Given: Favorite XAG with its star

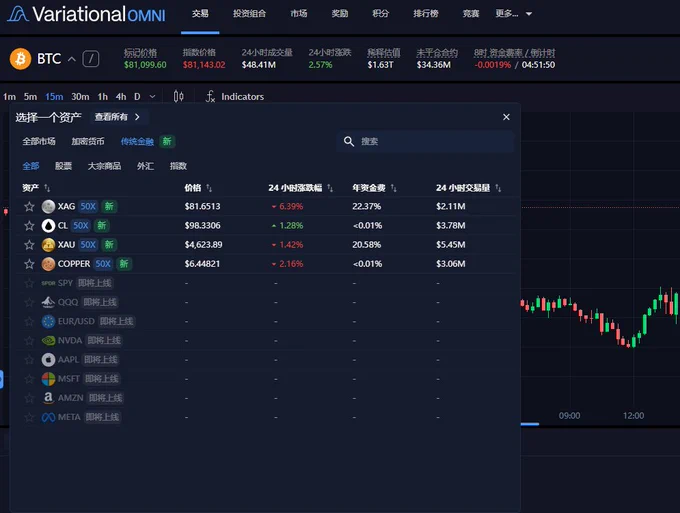Looking at the screenshot, I should (x=29, y=206).
